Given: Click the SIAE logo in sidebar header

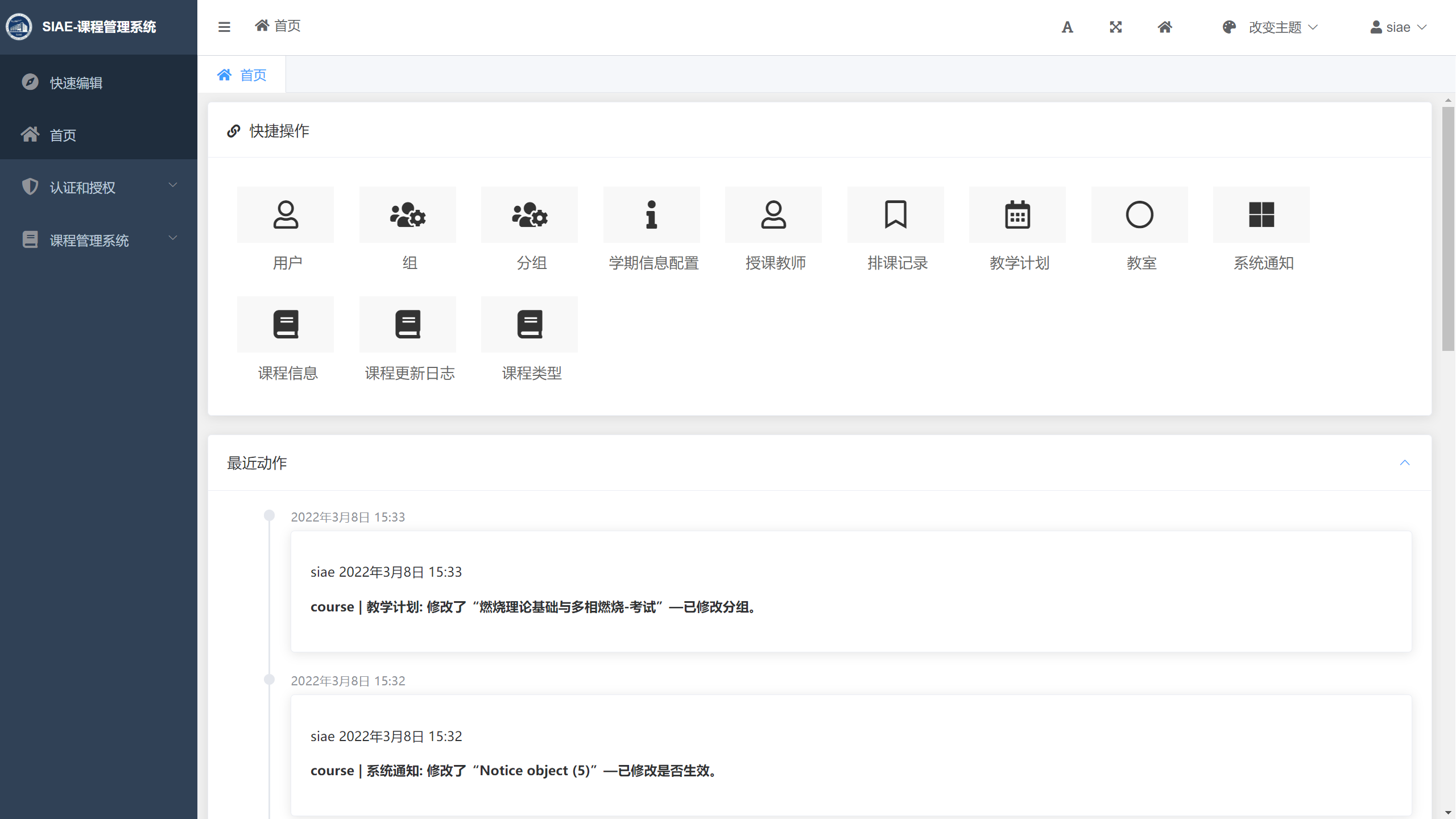Looking at the screenshot, I should (x=19, y=27).
